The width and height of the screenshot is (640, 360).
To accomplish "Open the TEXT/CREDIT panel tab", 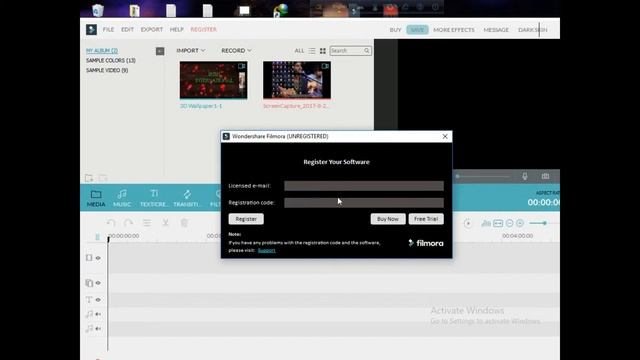I will coord(154,198).
